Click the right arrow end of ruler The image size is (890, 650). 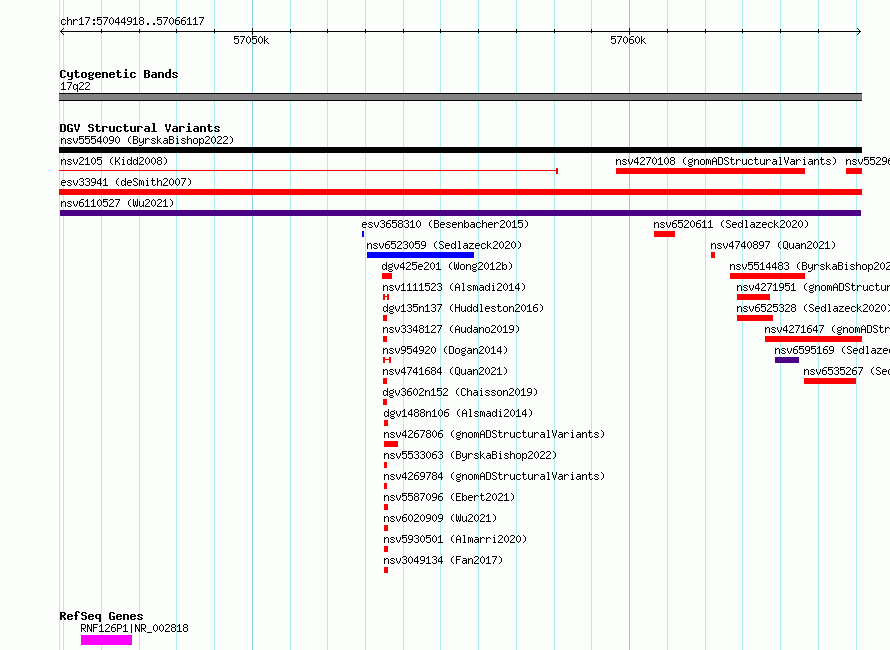[859, 31]
